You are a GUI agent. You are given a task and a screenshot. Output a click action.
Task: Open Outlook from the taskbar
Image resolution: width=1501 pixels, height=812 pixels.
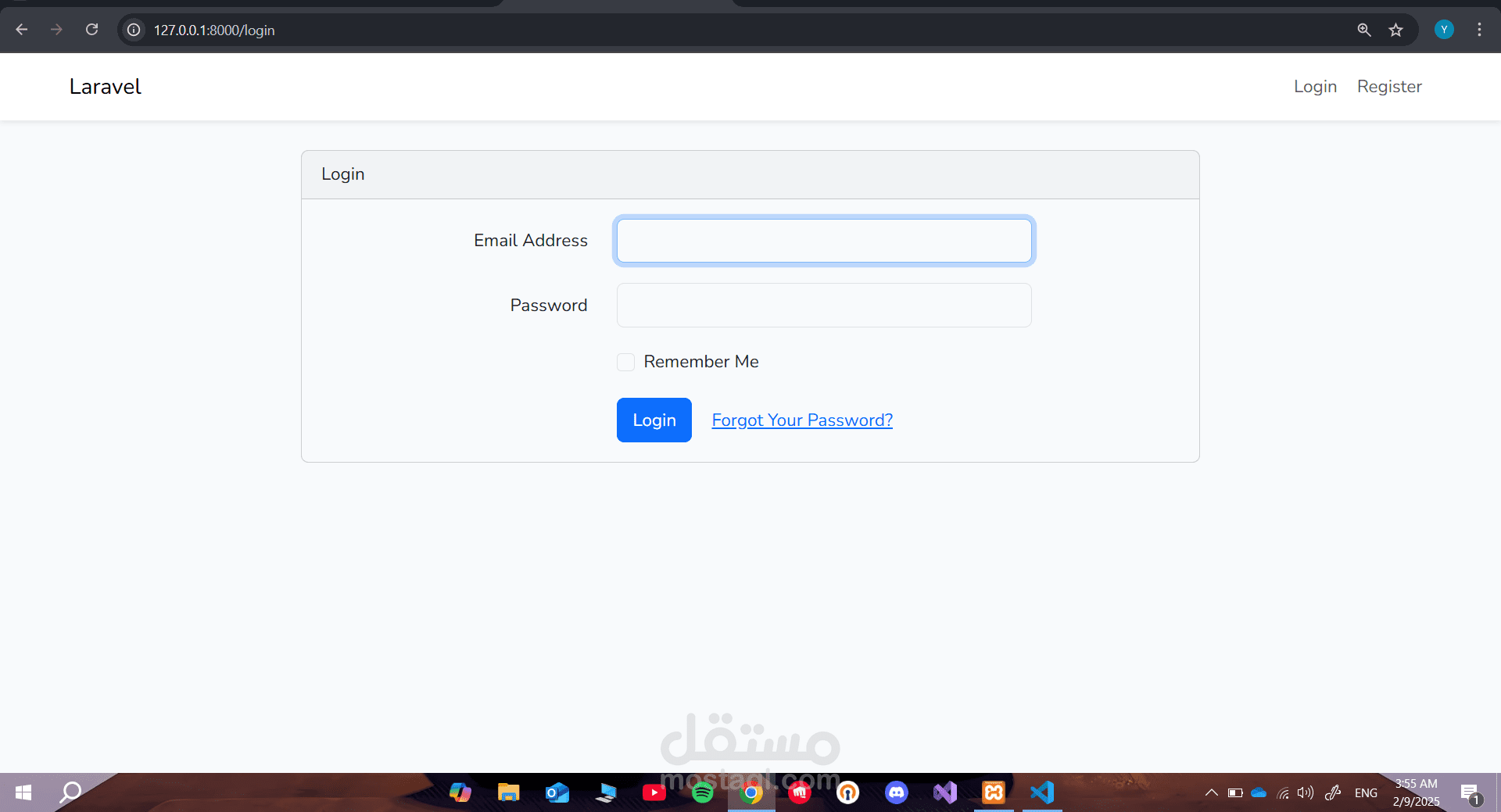point(557,792)
